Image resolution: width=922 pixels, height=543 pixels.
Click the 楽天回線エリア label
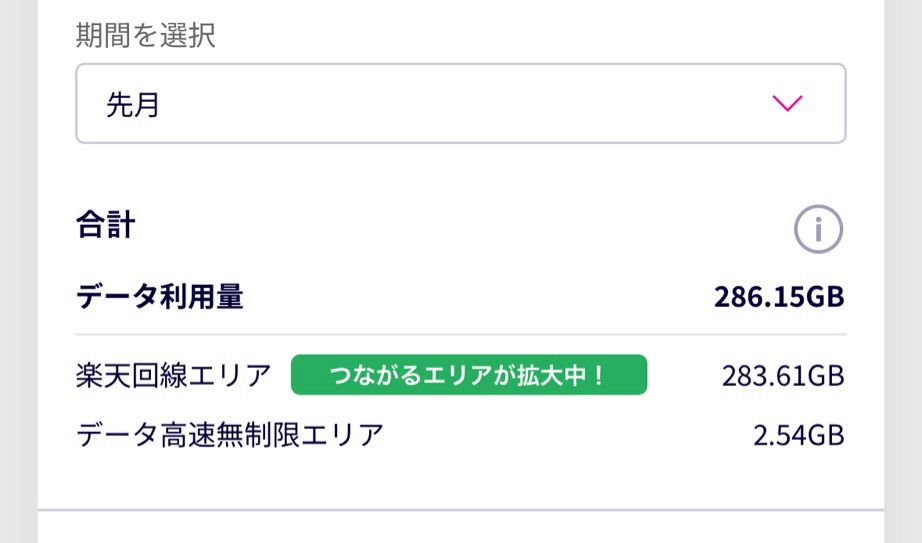(x=174, y=375)
